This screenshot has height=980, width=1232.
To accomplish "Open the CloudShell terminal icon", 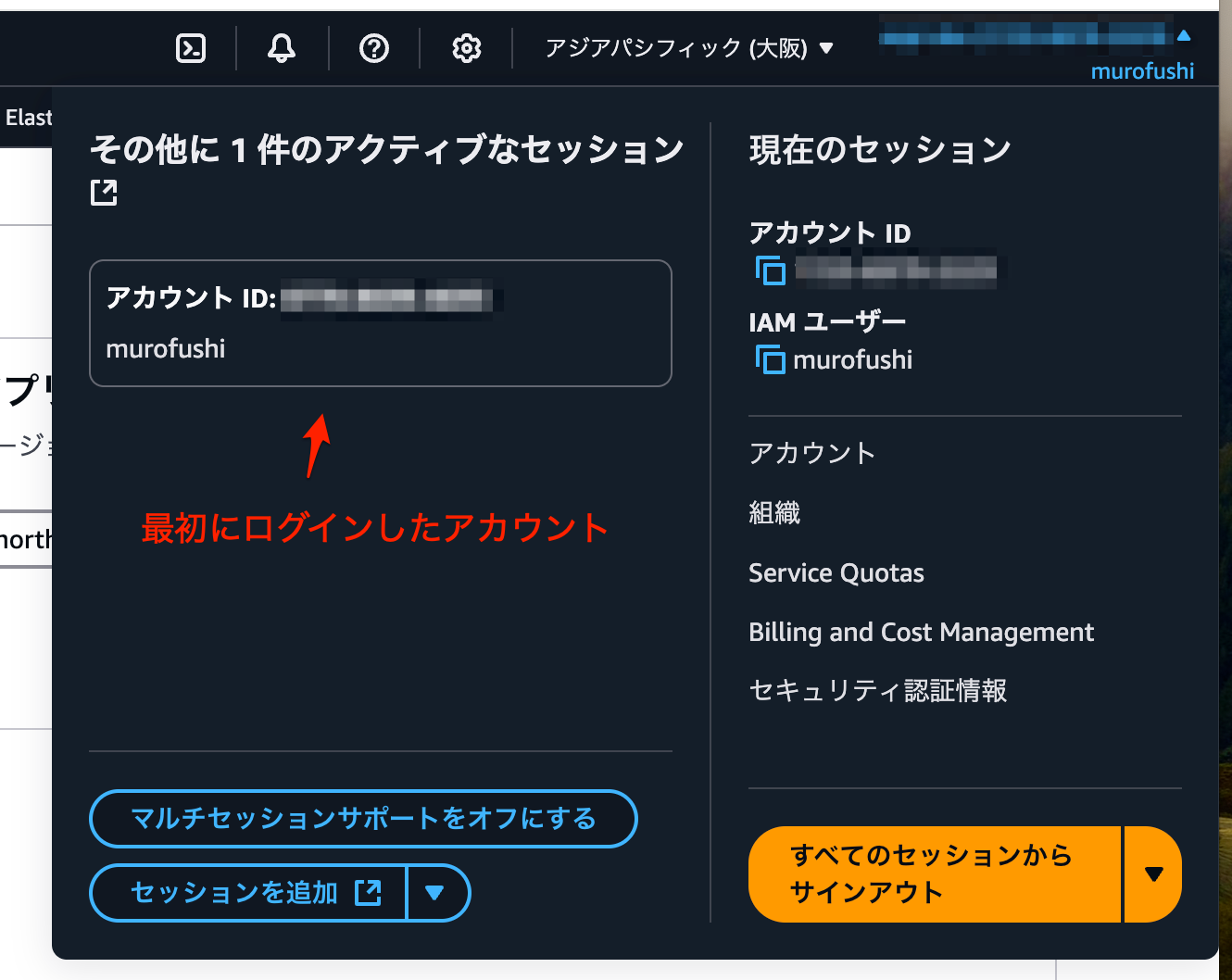I will (191, 47).
